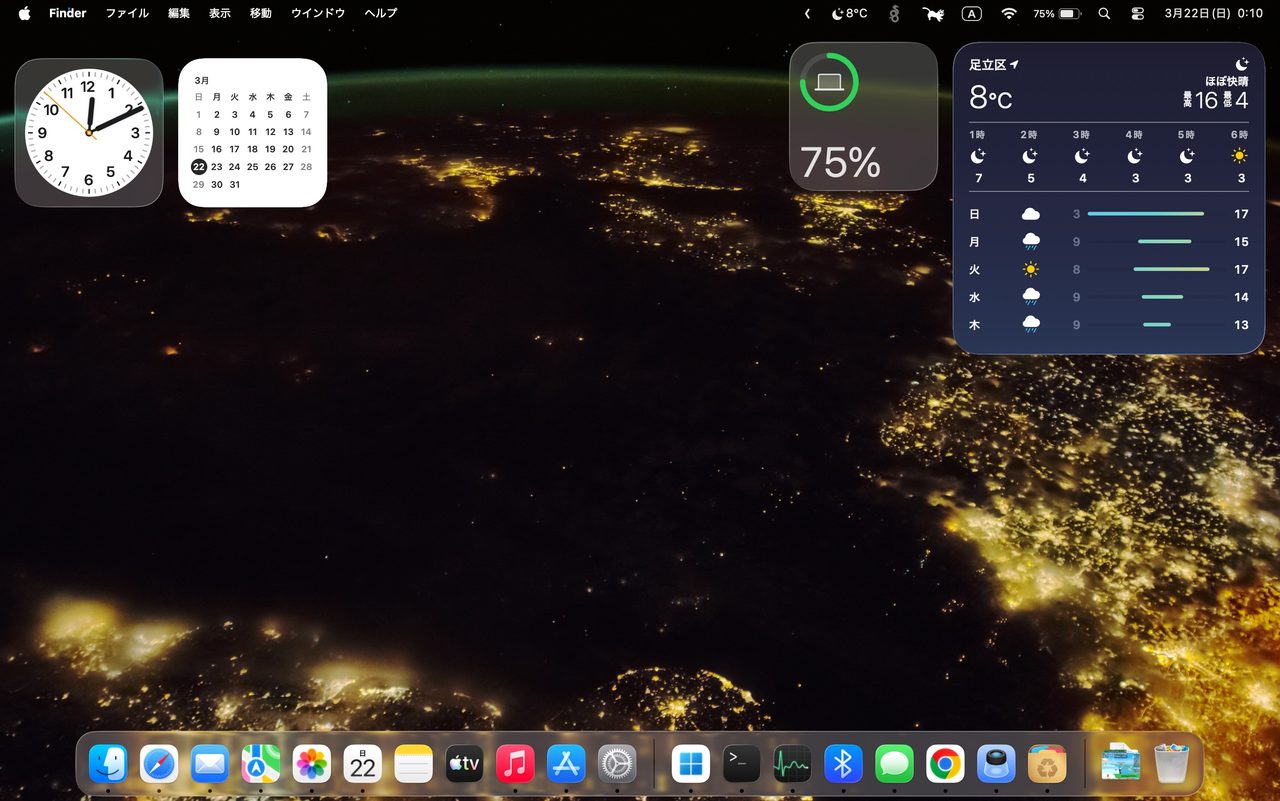Click the Wi-Fi status icon
This screenshot has width=1280, height=801.
pos(1009,14)
